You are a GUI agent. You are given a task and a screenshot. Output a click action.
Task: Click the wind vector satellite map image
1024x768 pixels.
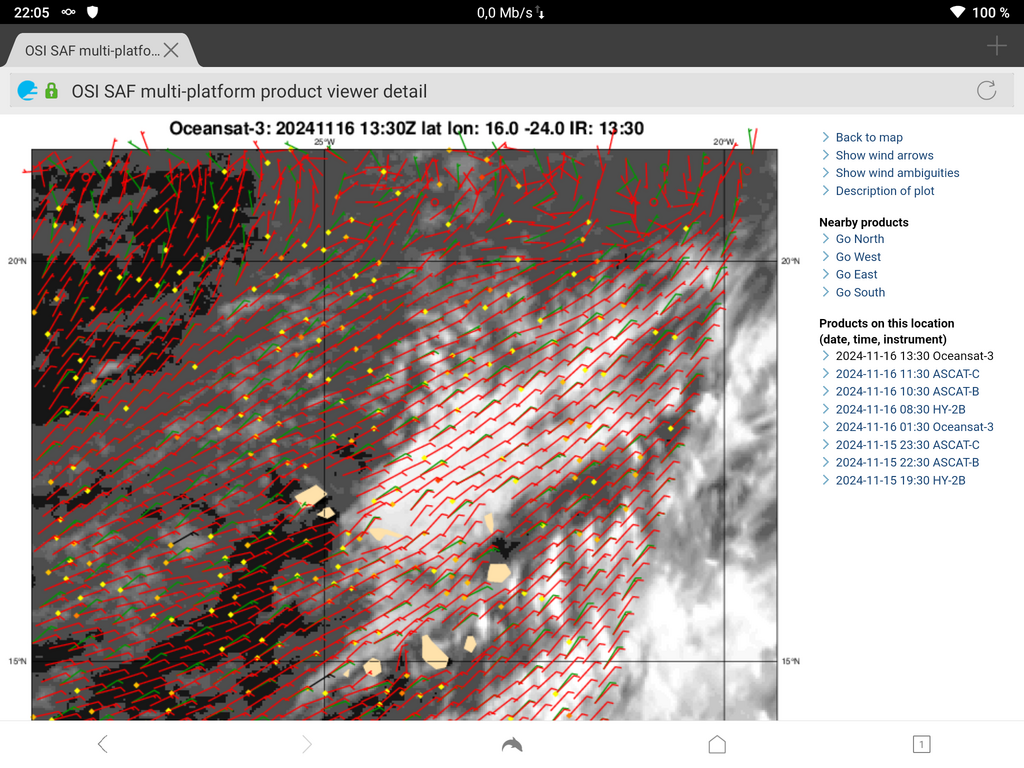[x=404, y=435]
